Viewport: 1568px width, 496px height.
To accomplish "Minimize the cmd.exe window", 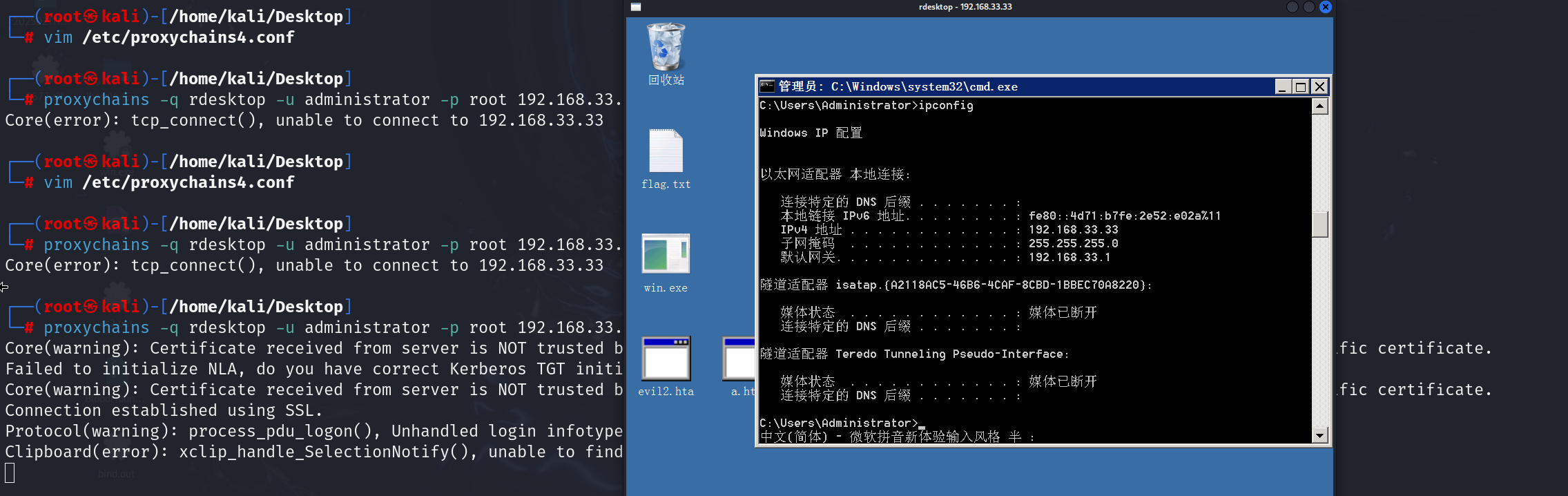I will pyautogui.click(x=1283, y=87).
